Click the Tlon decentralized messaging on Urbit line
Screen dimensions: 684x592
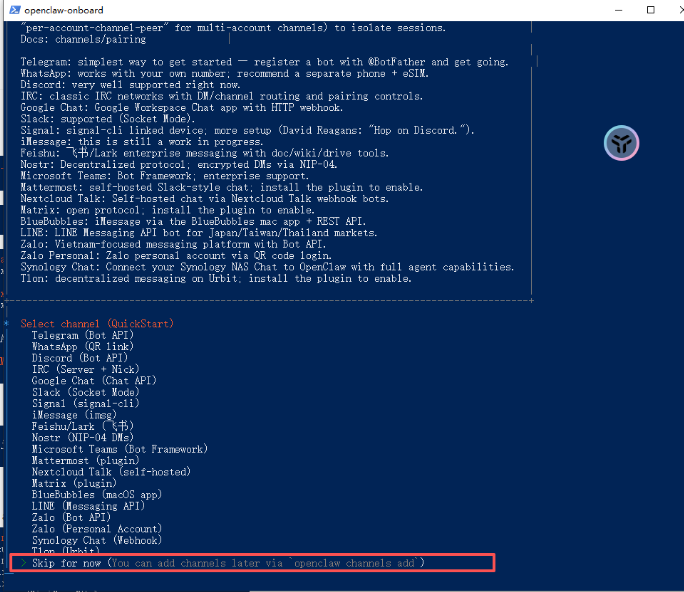tap(216, 278)
